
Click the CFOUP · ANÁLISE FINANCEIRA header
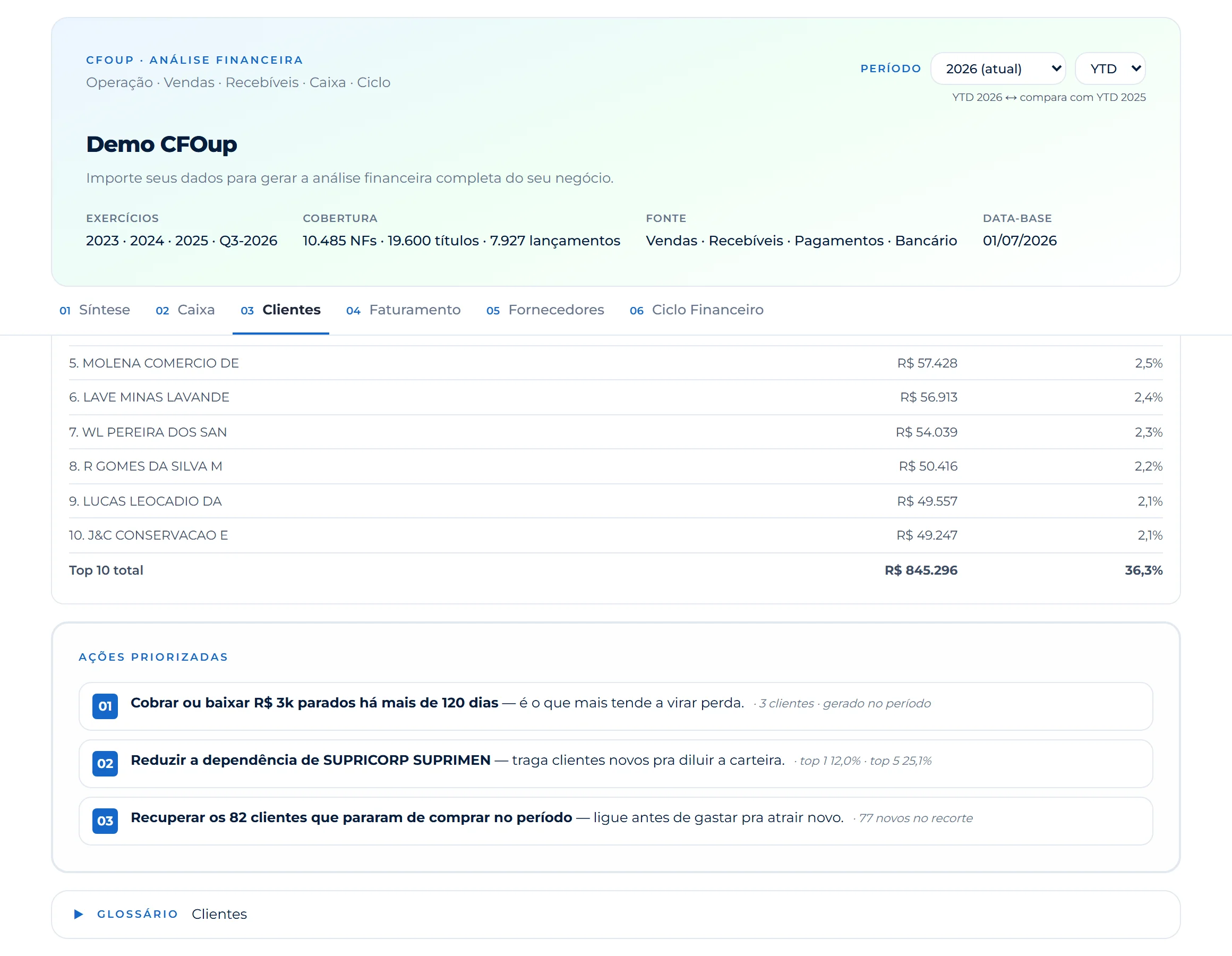[x=194, y=60]
